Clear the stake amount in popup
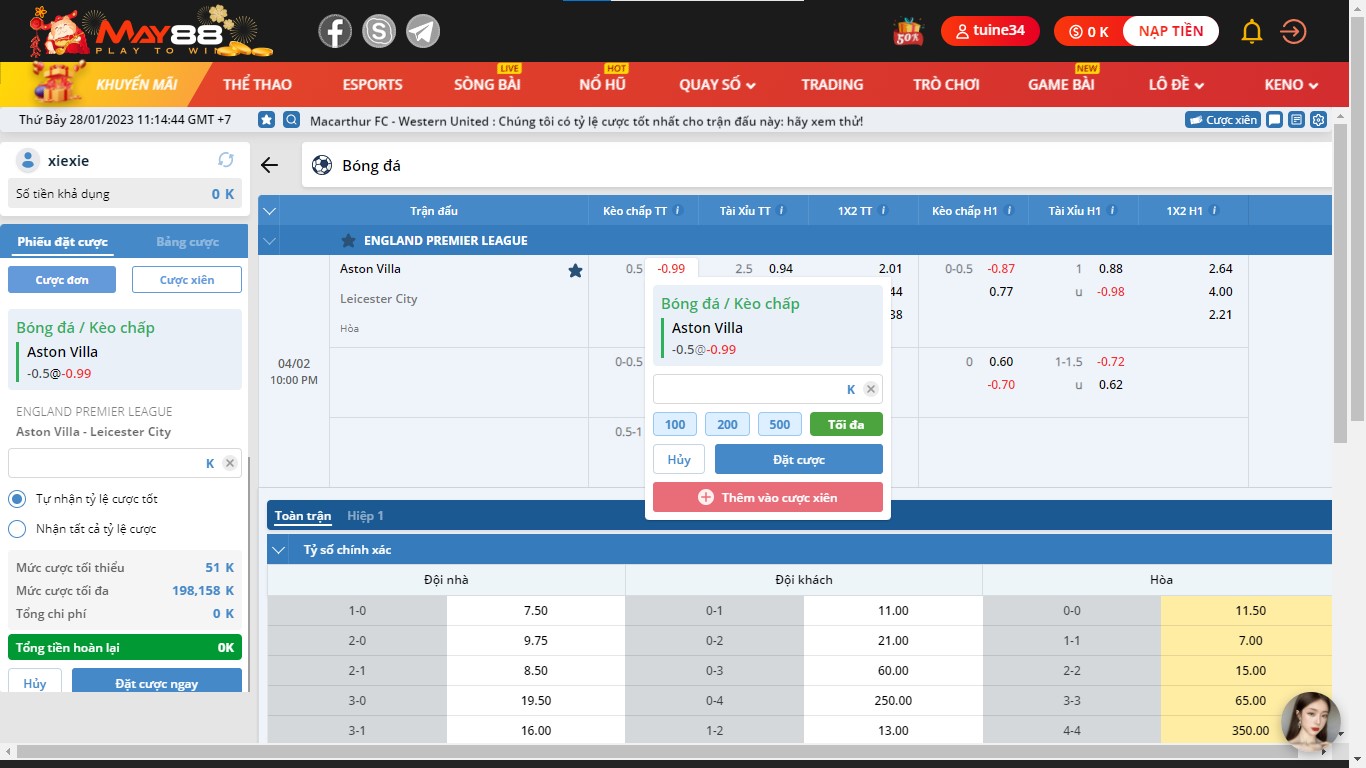1366x768 pixels. coord(870,390)
